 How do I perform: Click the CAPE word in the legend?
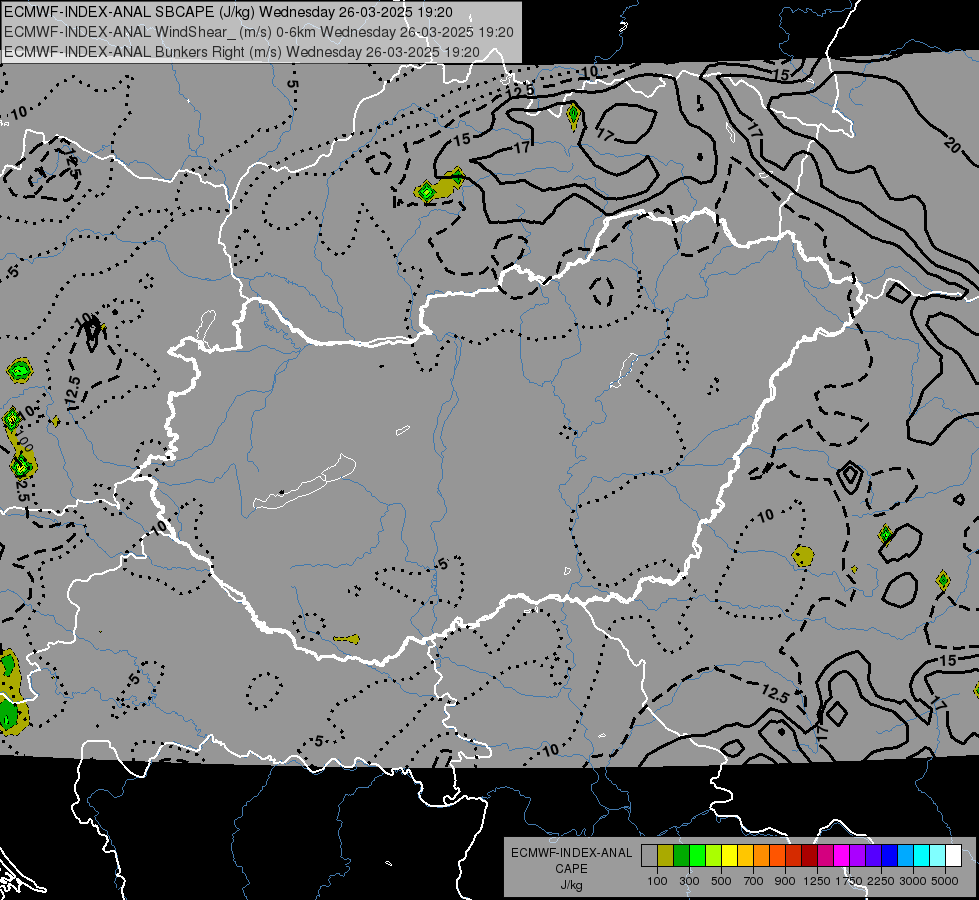coord(571,869)
